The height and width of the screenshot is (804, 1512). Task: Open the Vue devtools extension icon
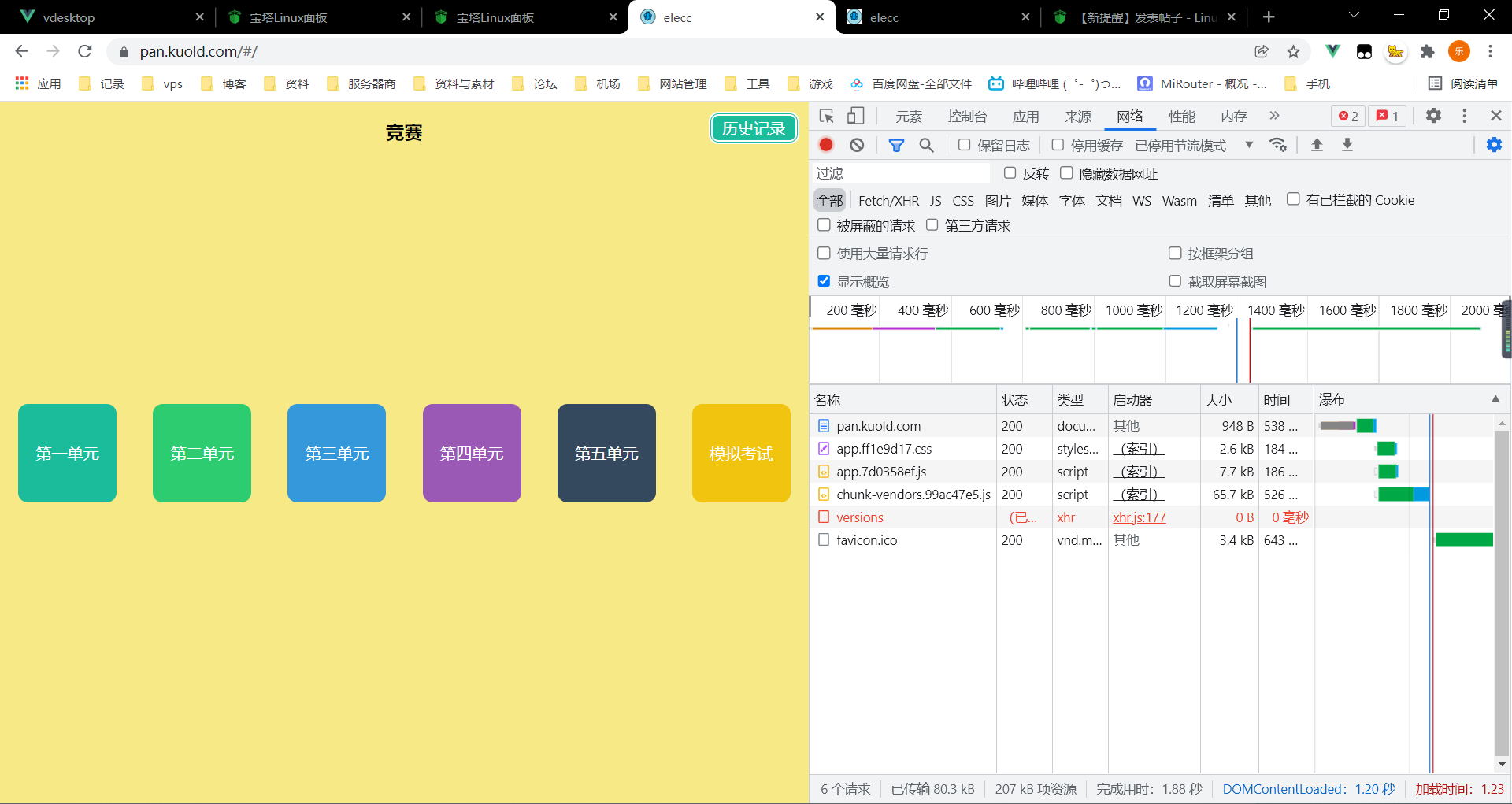tap(1332, 51)
